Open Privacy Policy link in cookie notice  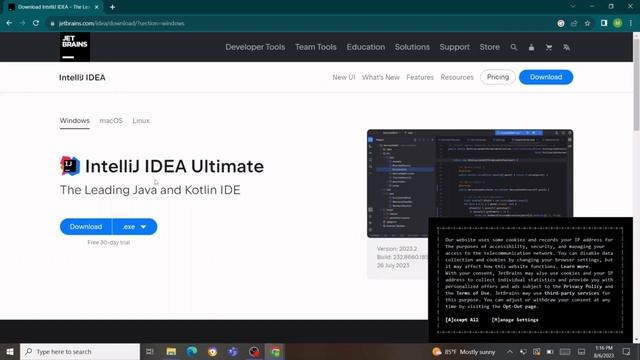582,287
